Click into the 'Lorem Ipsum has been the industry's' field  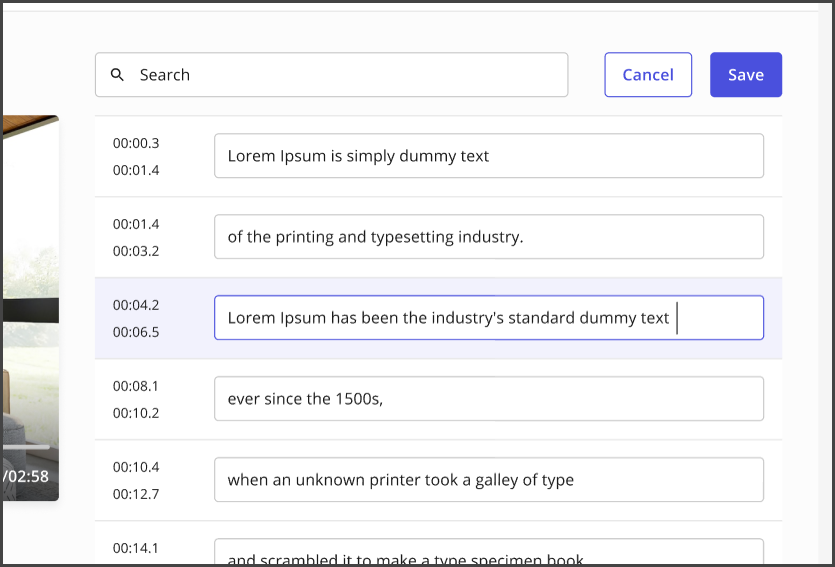489,317
